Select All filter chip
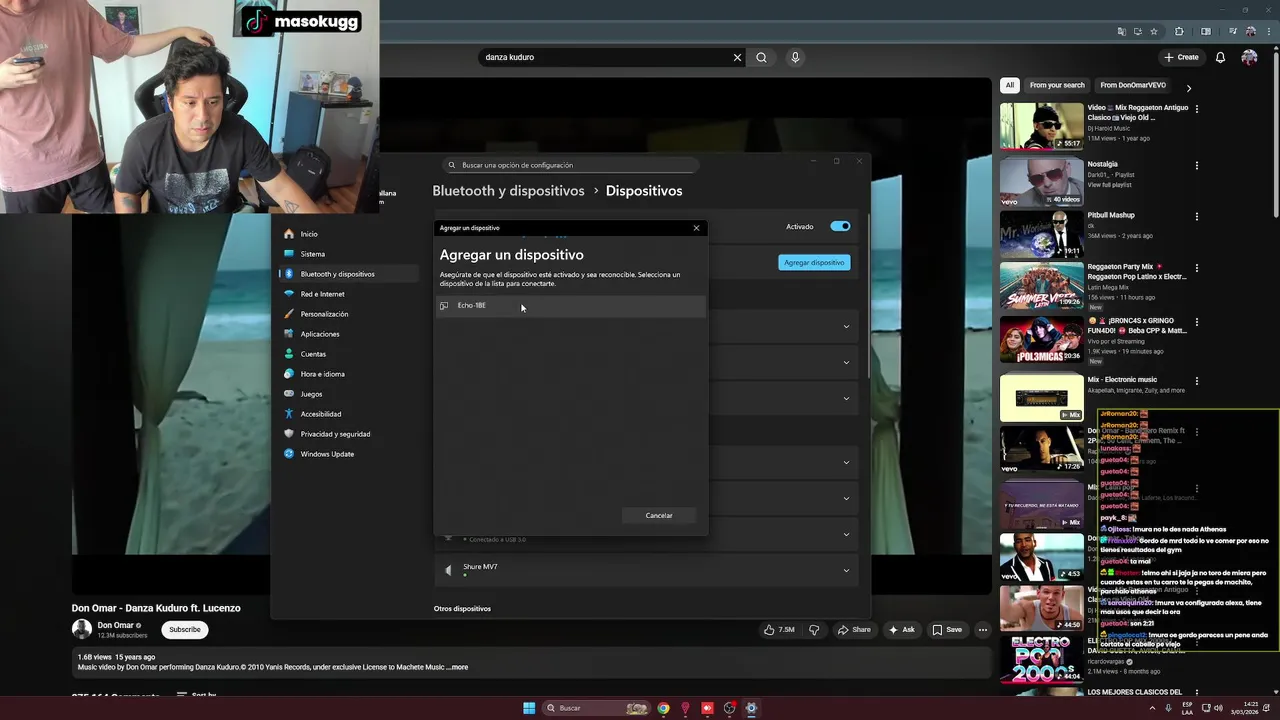This screenshot has height=720, width=1280. tap(1010, 85)
